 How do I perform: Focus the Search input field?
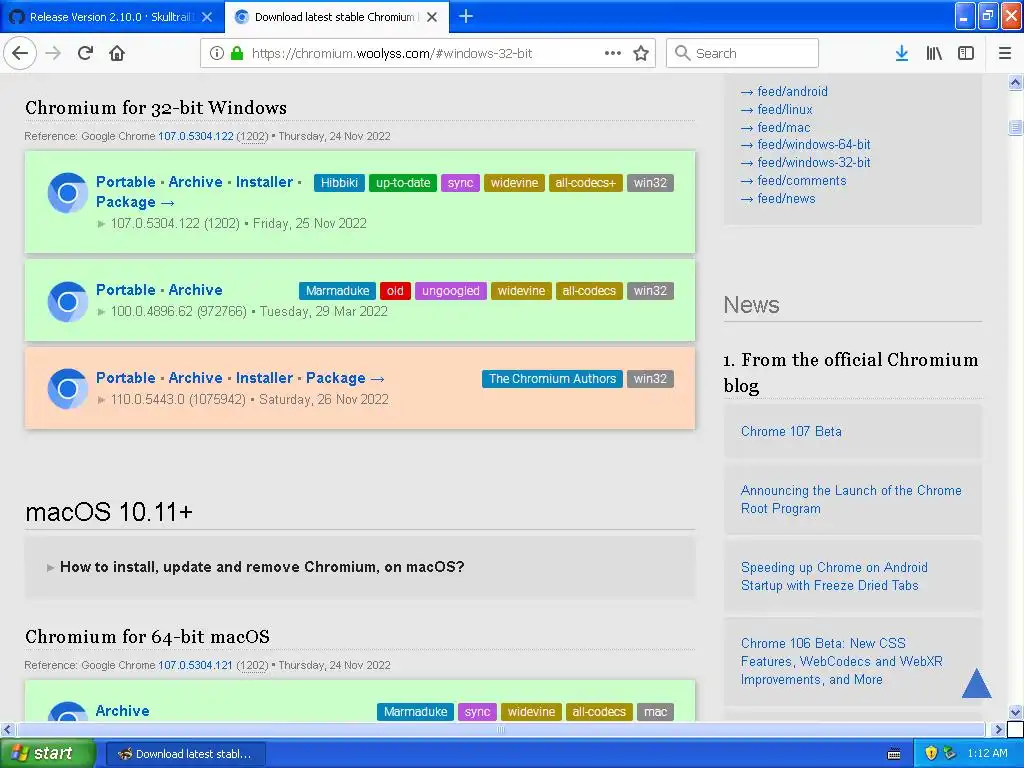coord(742,53)
